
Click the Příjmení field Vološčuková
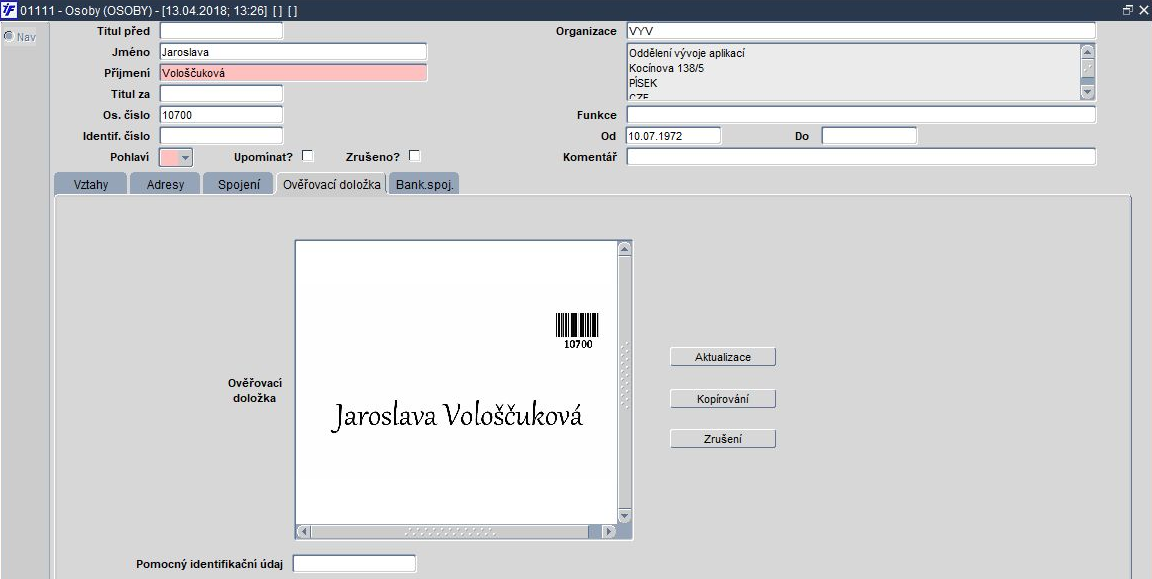pyautogui.click(x=293, y=73)
